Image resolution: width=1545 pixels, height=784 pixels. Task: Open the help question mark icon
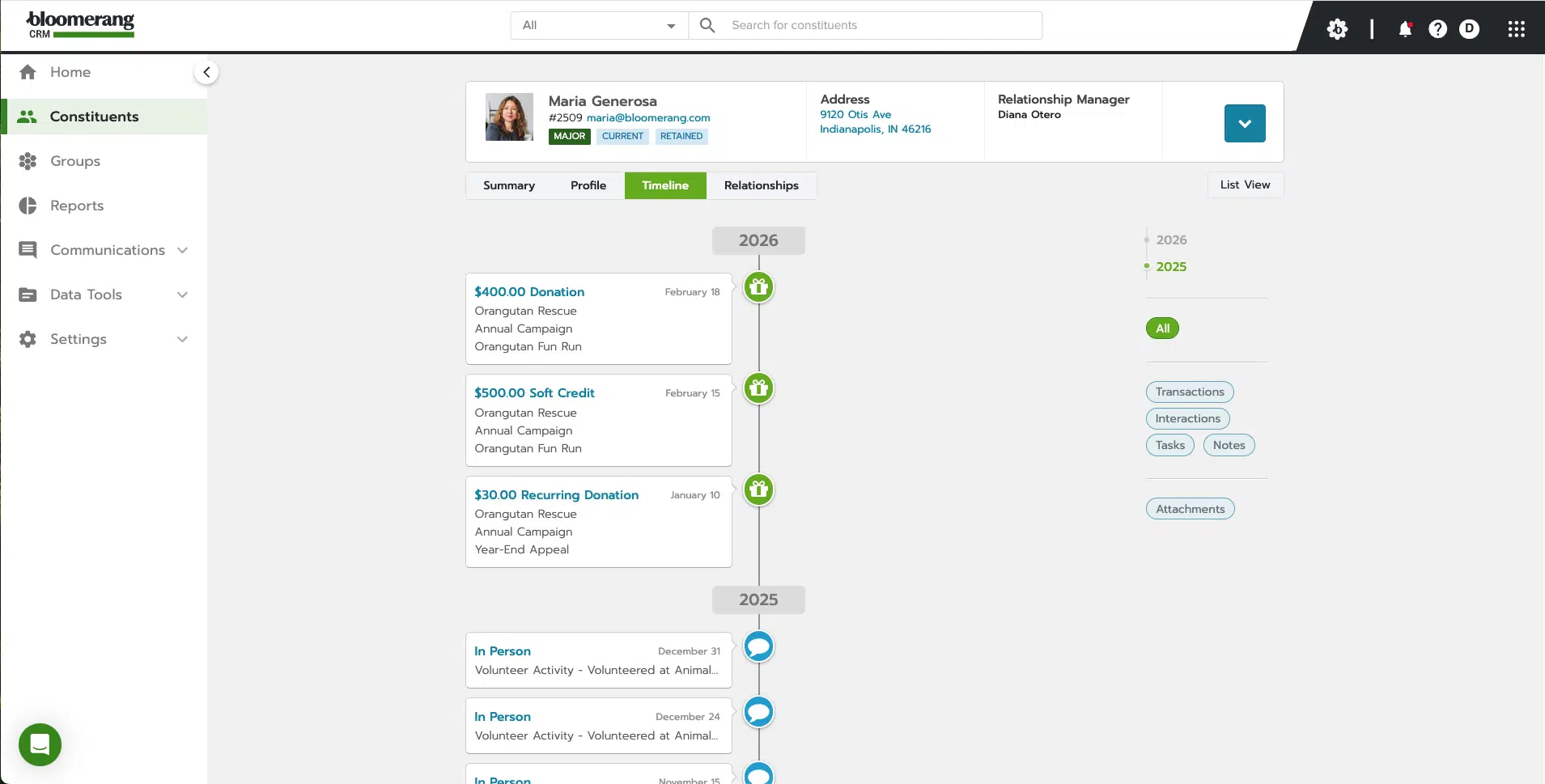pyautogui.click(x=1438, y=28)
